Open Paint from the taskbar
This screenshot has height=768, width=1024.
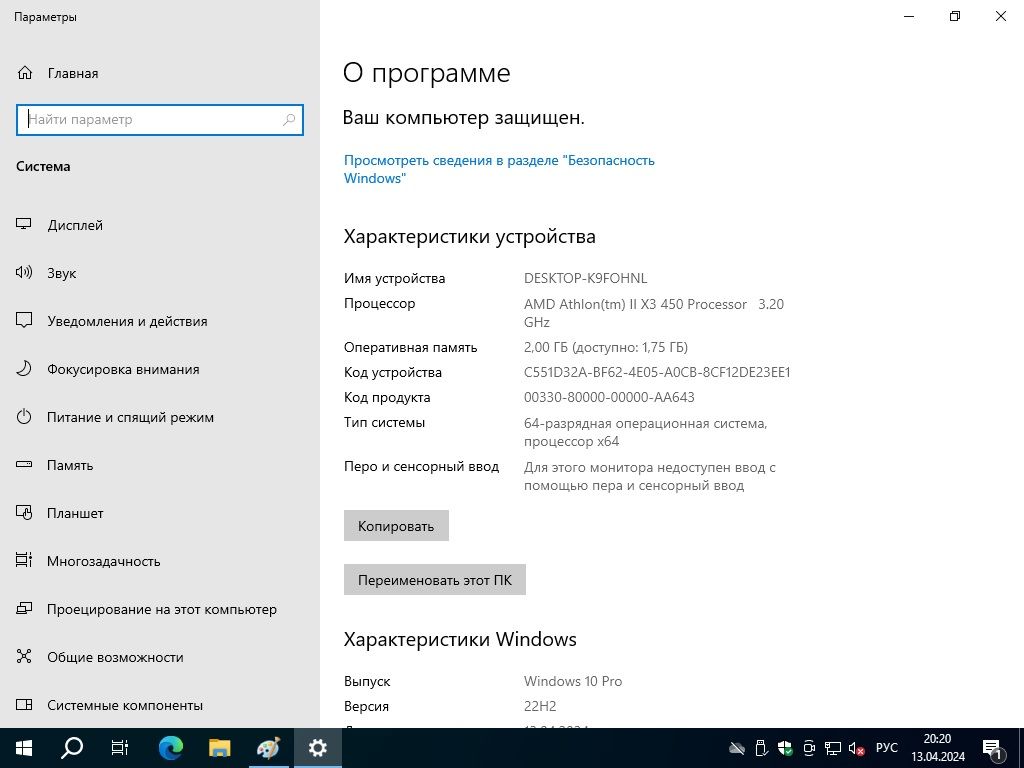pyautogui.click(x=268, y=748)
